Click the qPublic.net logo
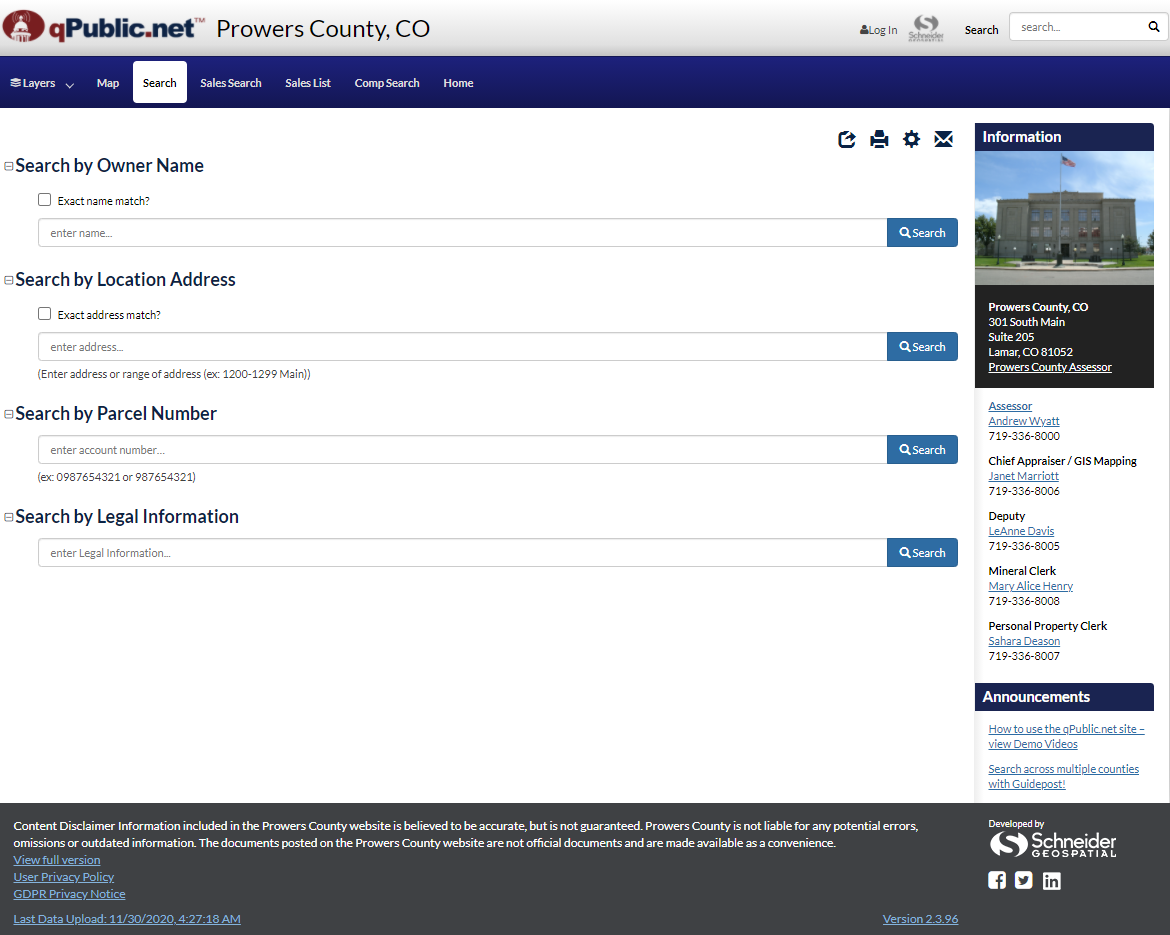1170x935 pixels. [x=103, y=28]
